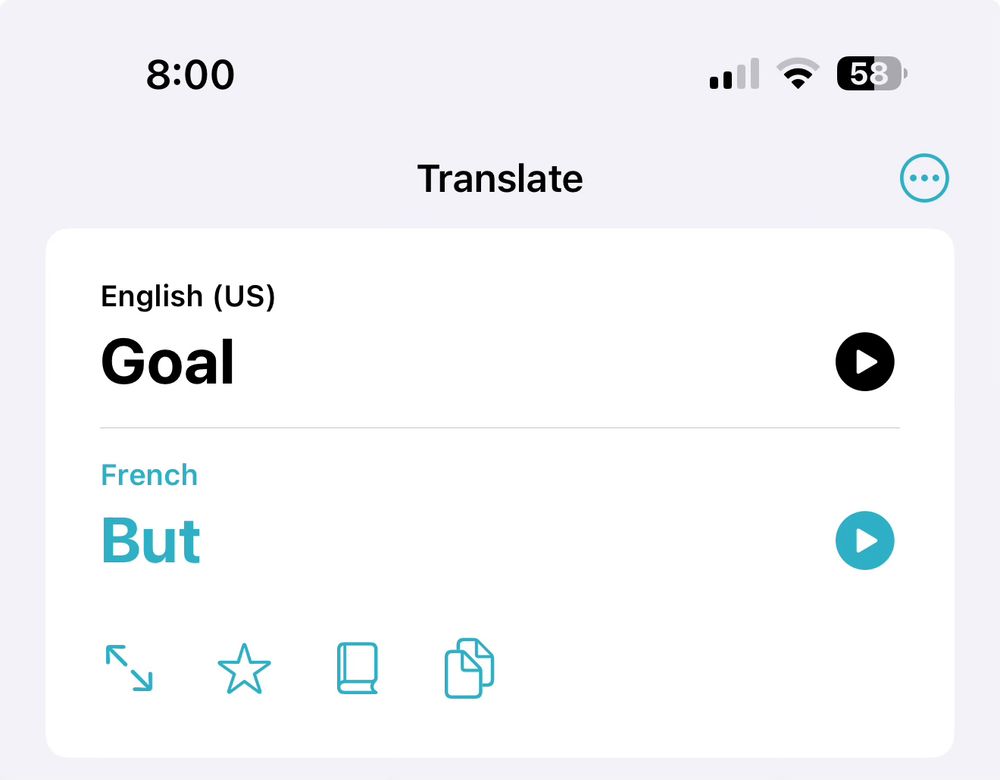Copy the translated text
1000x780 pixels.
(467, 668)
